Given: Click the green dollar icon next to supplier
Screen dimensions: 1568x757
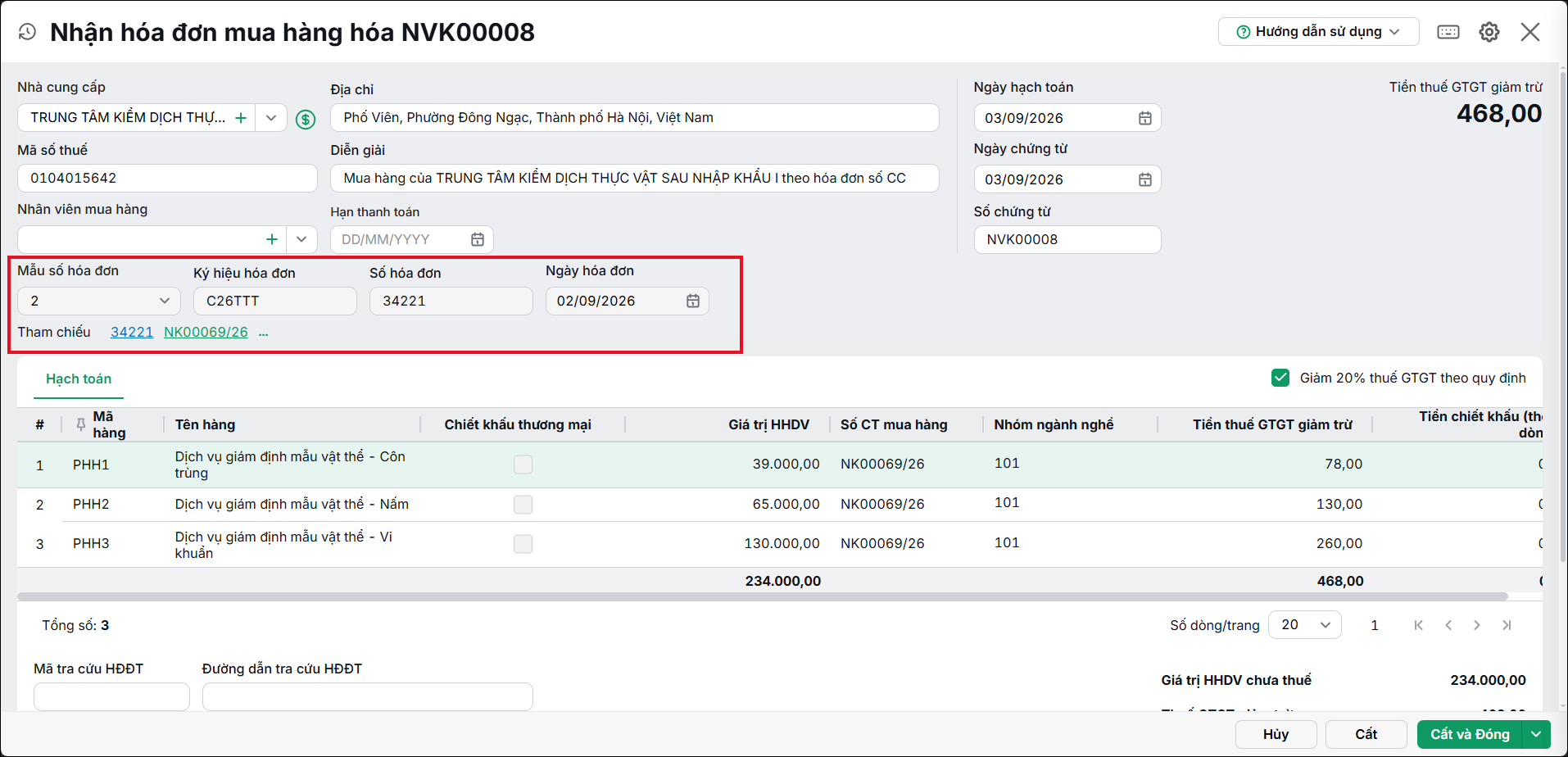Looking at the screenshot, I should pyautogui.click(x=306, y=120).
